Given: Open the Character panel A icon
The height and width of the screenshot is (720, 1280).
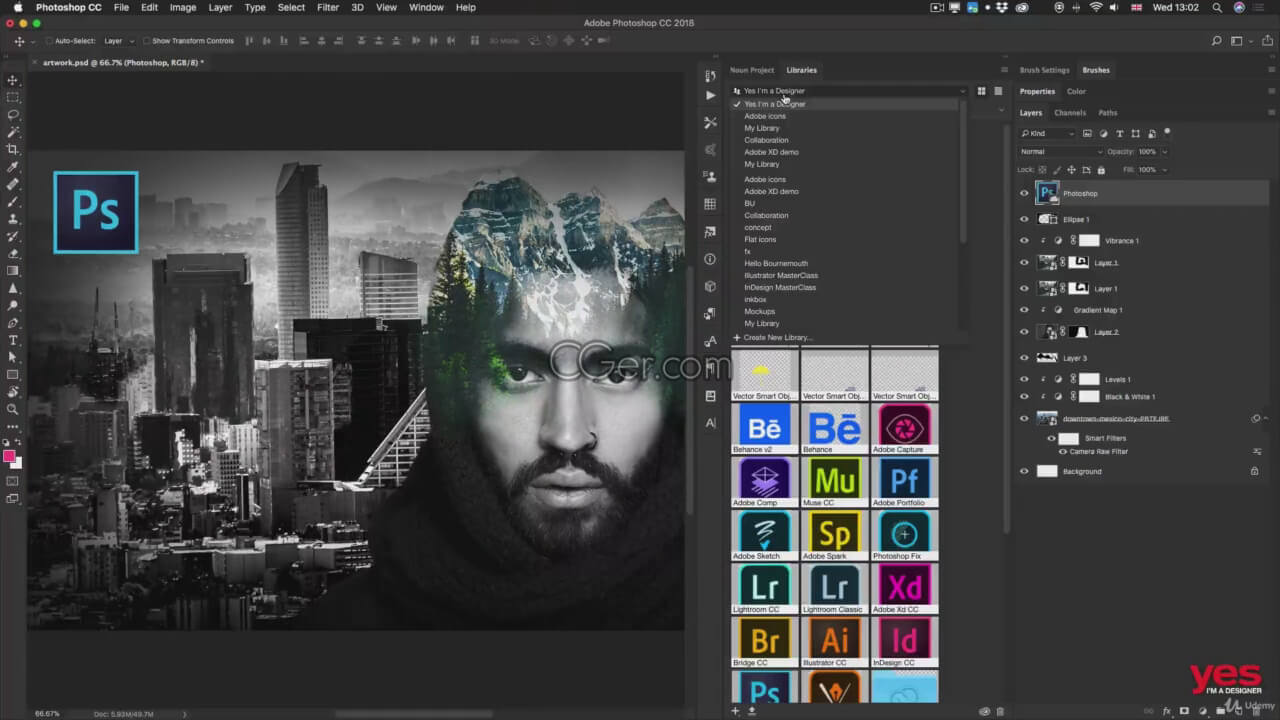Looking at the screenshot, I should [x=710, y=423].
